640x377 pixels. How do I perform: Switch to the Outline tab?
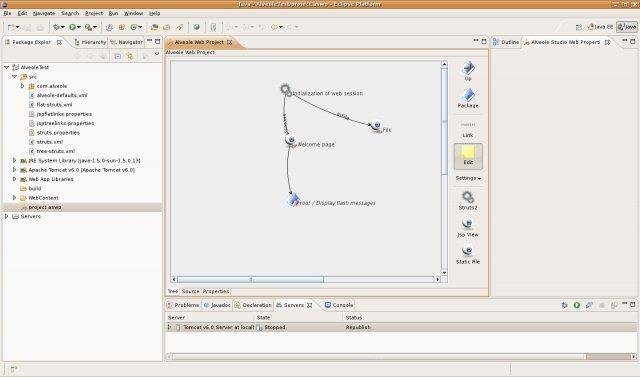point(506,42)
